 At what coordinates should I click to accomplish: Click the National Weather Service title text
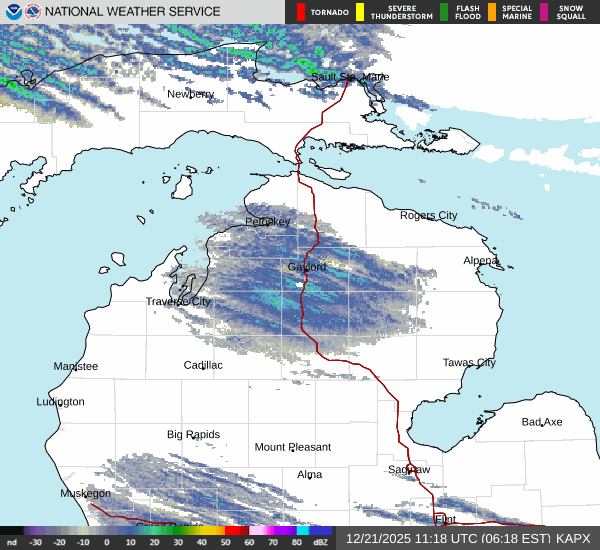pyautogui.click(x=135, y=12)
